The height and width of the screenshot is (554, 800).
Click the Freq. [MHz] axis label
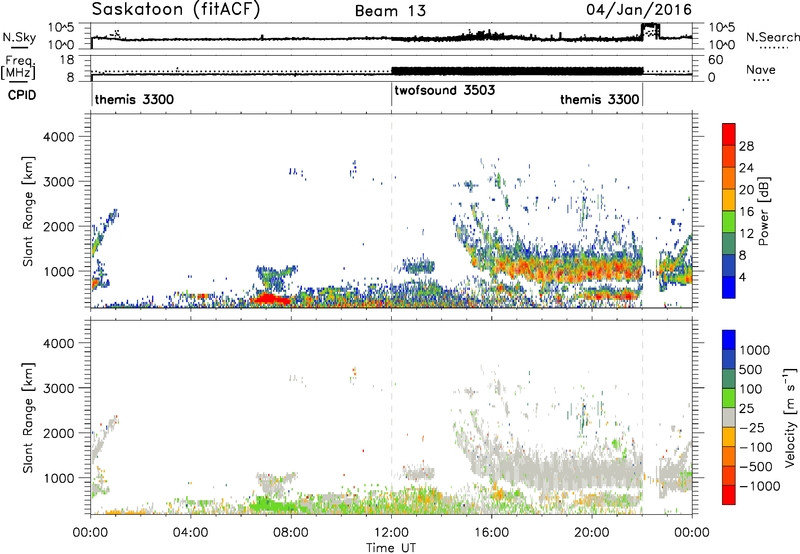point(19,67)
